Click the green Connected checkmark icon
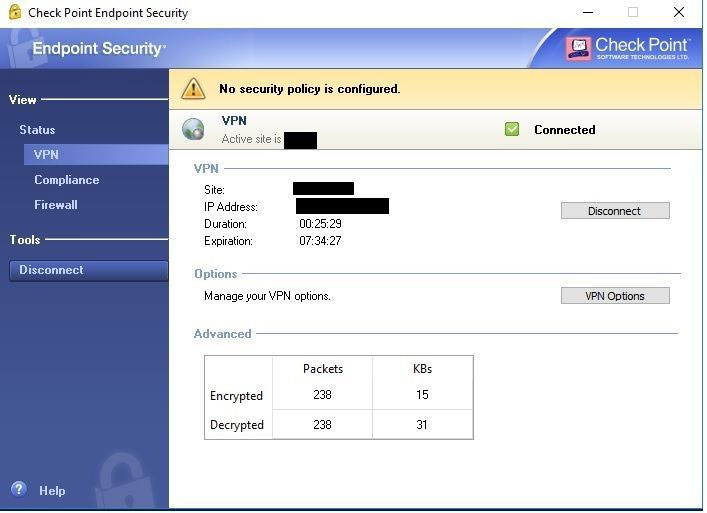Viewport: 707px width, 513px height. click(512, 130)
